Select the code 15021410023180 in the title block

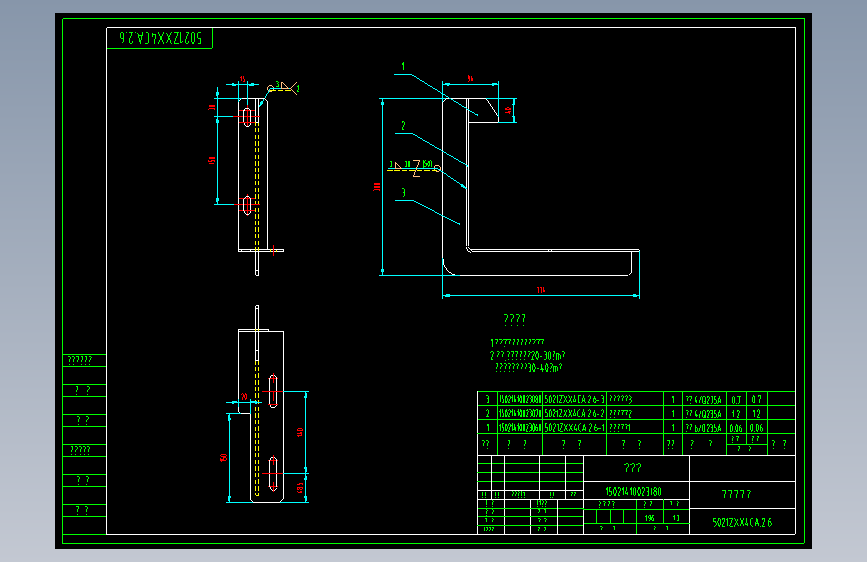coord(633,491)
